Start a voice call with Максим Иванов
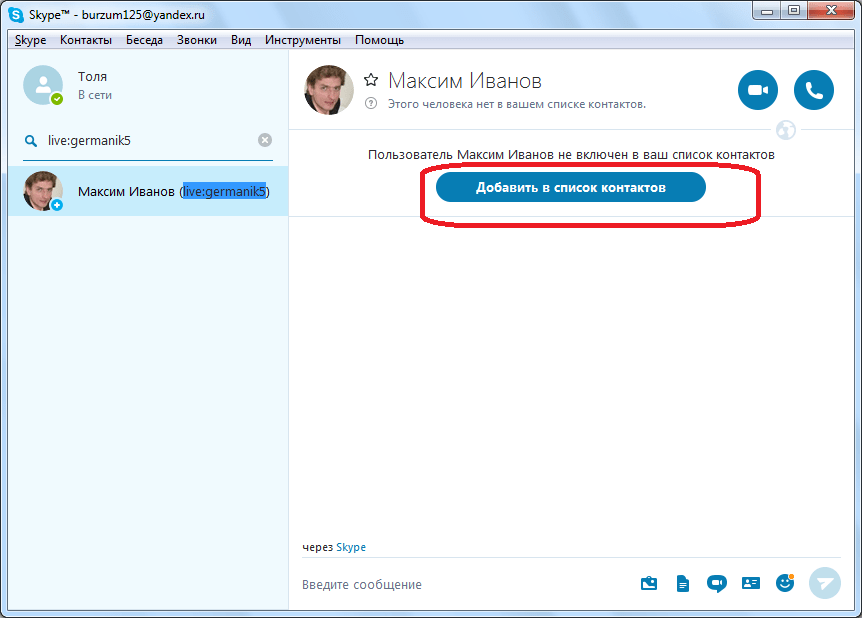This screenshot has width=862, height=618. pyautogui.click(x=814, y=90)
